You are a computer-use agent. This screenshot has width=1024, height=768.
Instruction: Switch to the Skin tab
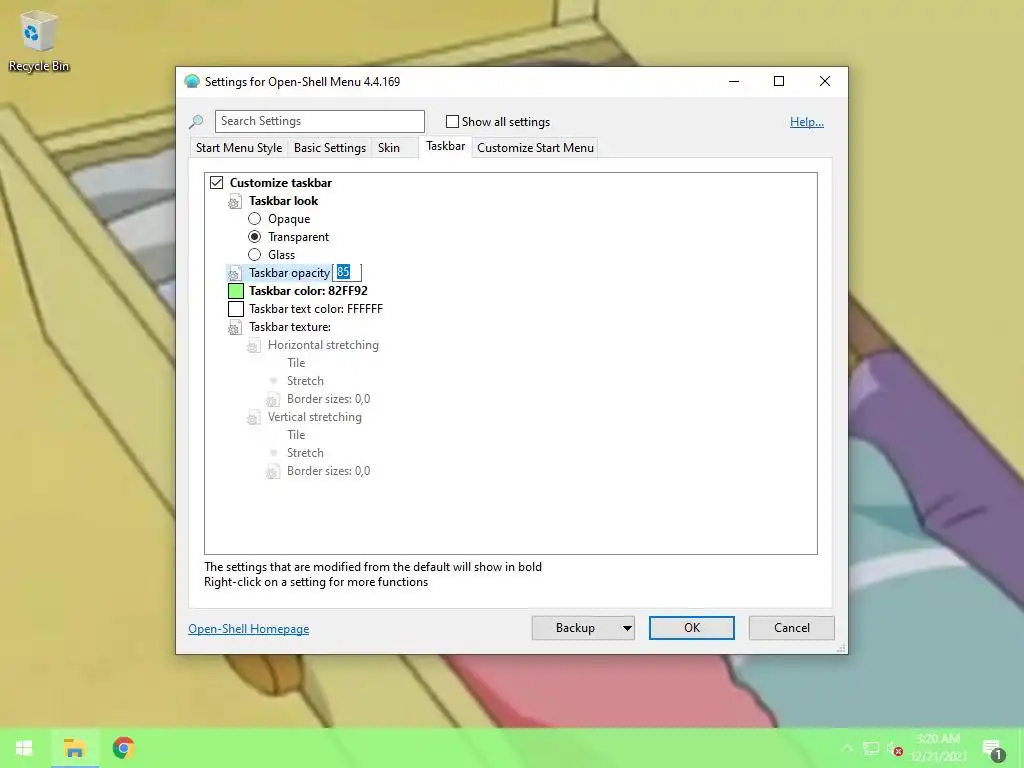[389, 148]
